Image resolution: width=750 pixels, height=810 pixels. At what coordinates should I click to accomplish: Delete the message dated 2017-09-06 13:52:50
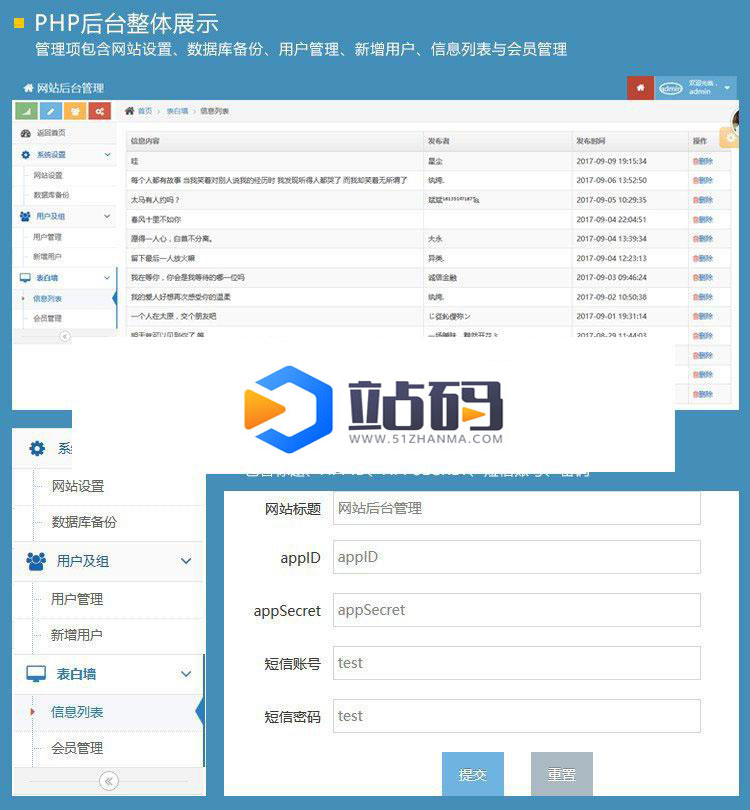702,180
